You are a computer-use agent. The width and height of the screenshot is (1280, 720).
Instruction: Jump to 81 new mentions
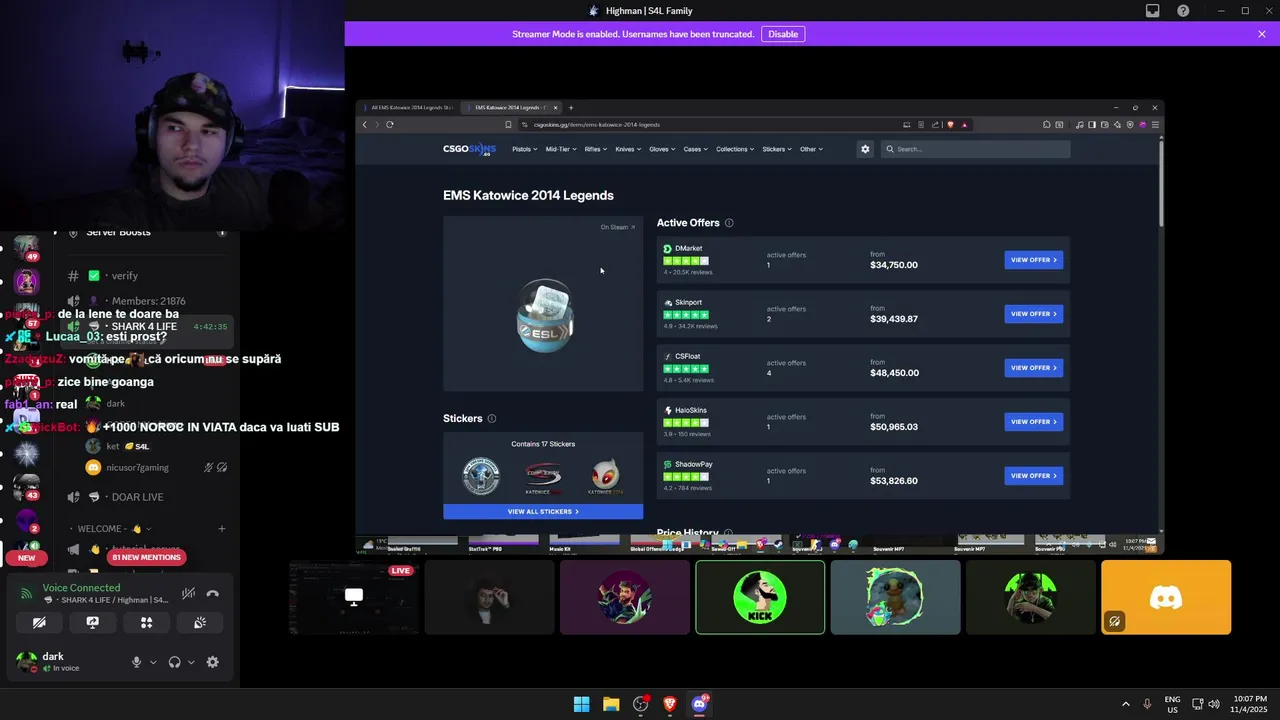pyautogui.click(x=146, y=557)
